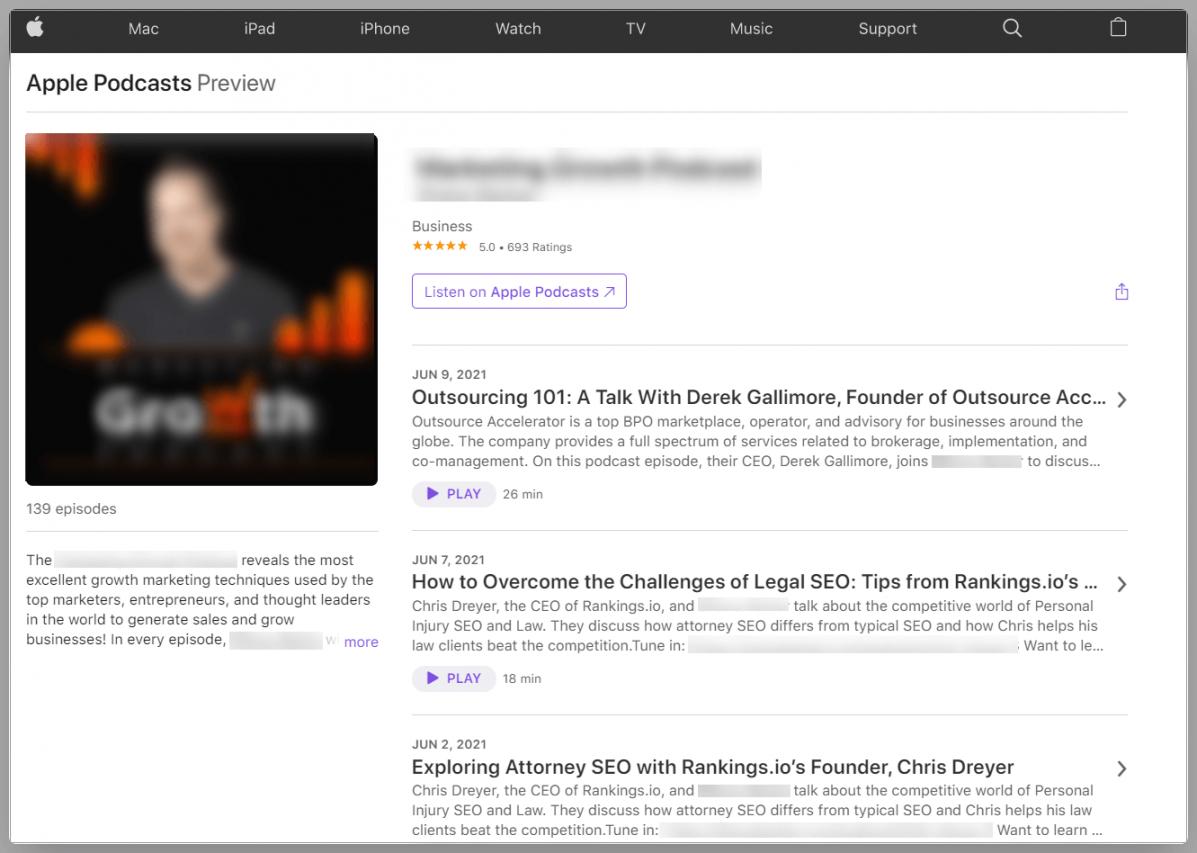The image size is (1197, 853).
Task: Expand the Legal SEO episode chevron
Action: 1121,584
